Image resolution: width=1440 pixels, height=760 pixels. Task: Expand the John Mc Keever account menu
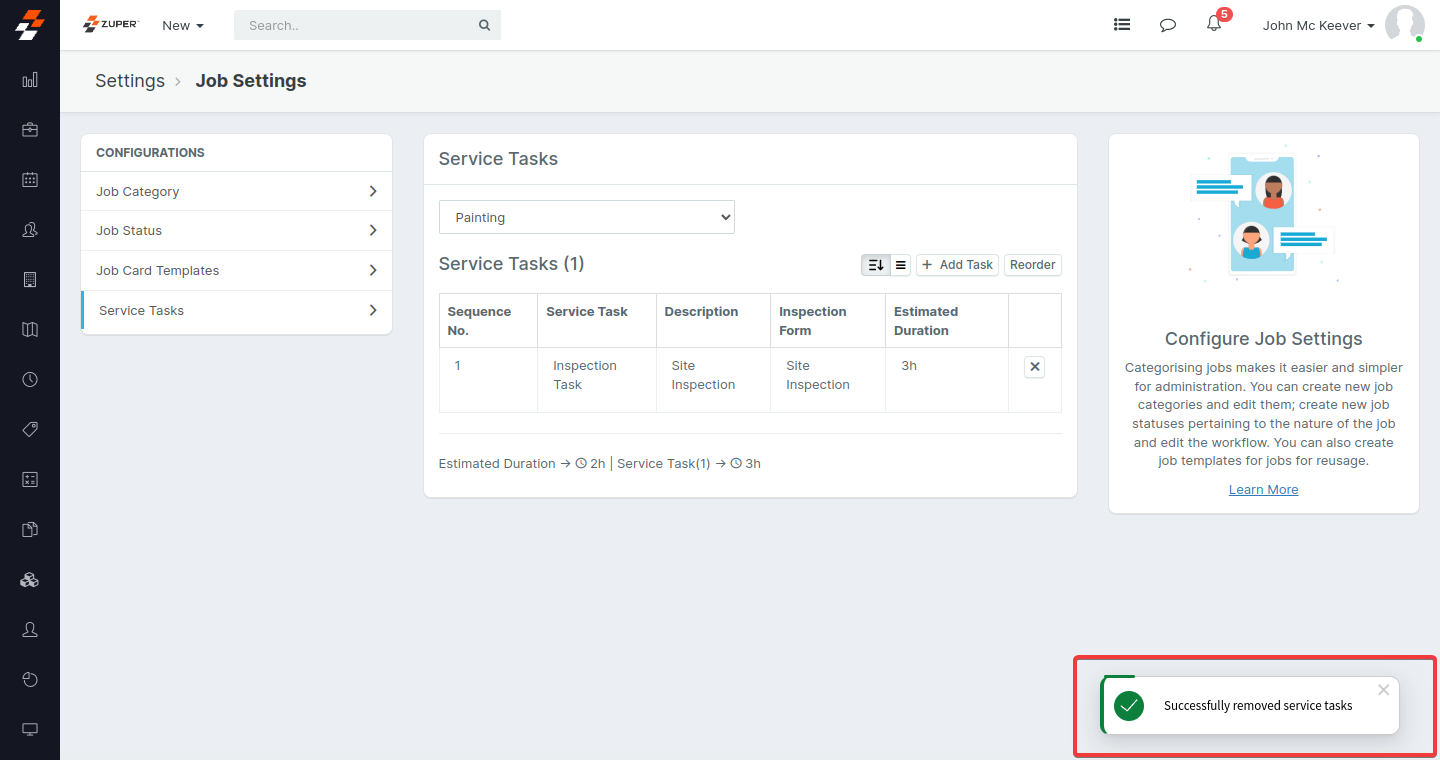pos(1318,26)
